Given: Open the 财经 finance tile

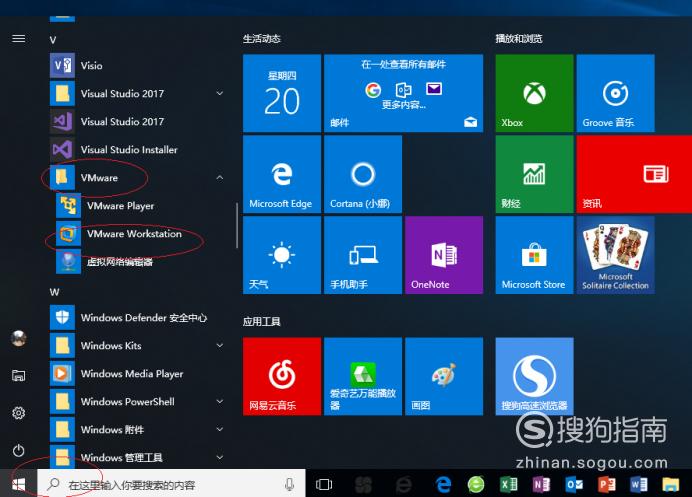Looking at the screenshot, I should pyautogui.click(x=534, y=174).
